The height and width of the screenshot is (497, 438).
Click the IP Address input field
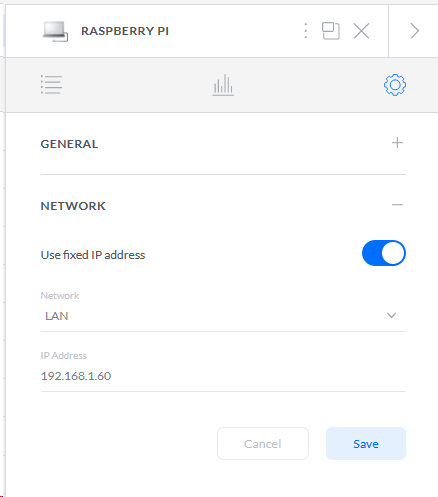point(223,376)
